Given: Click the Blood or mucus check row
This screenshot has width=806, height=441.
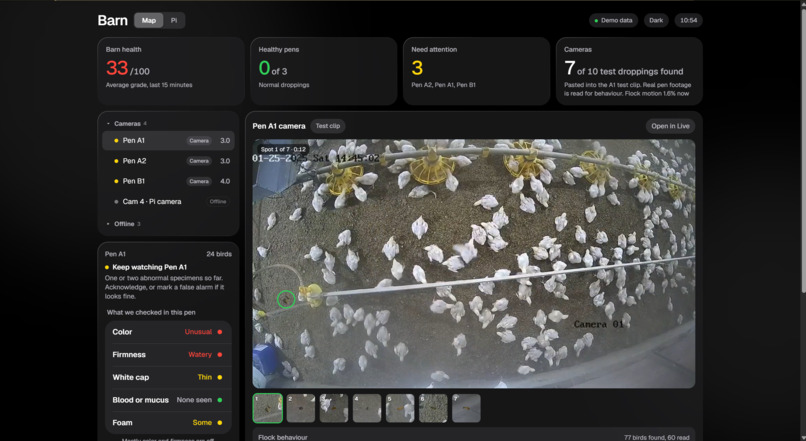Looking at the screenshot, I should coord(168,400).
